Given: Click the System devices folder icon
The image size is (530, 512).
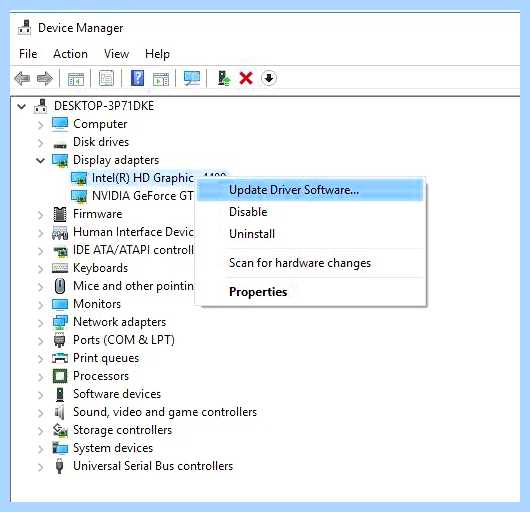Looking at the screenshot, I should tap(60, 448).
